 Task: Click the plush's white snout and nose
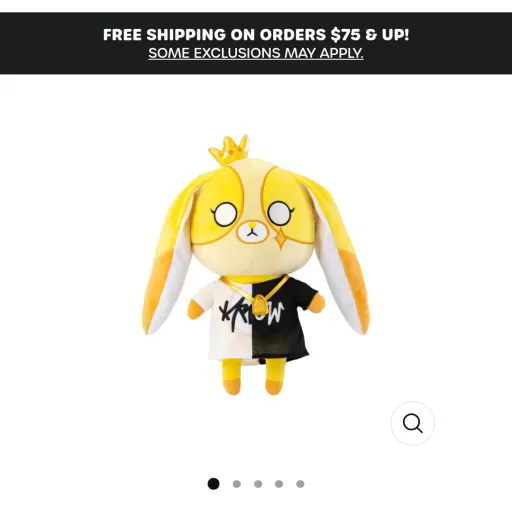[252, 232]
